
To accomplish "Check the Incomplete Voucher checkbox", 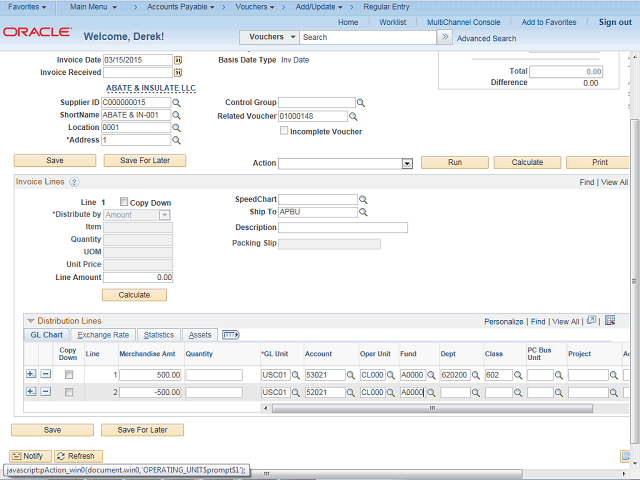I will coord(285,131).
